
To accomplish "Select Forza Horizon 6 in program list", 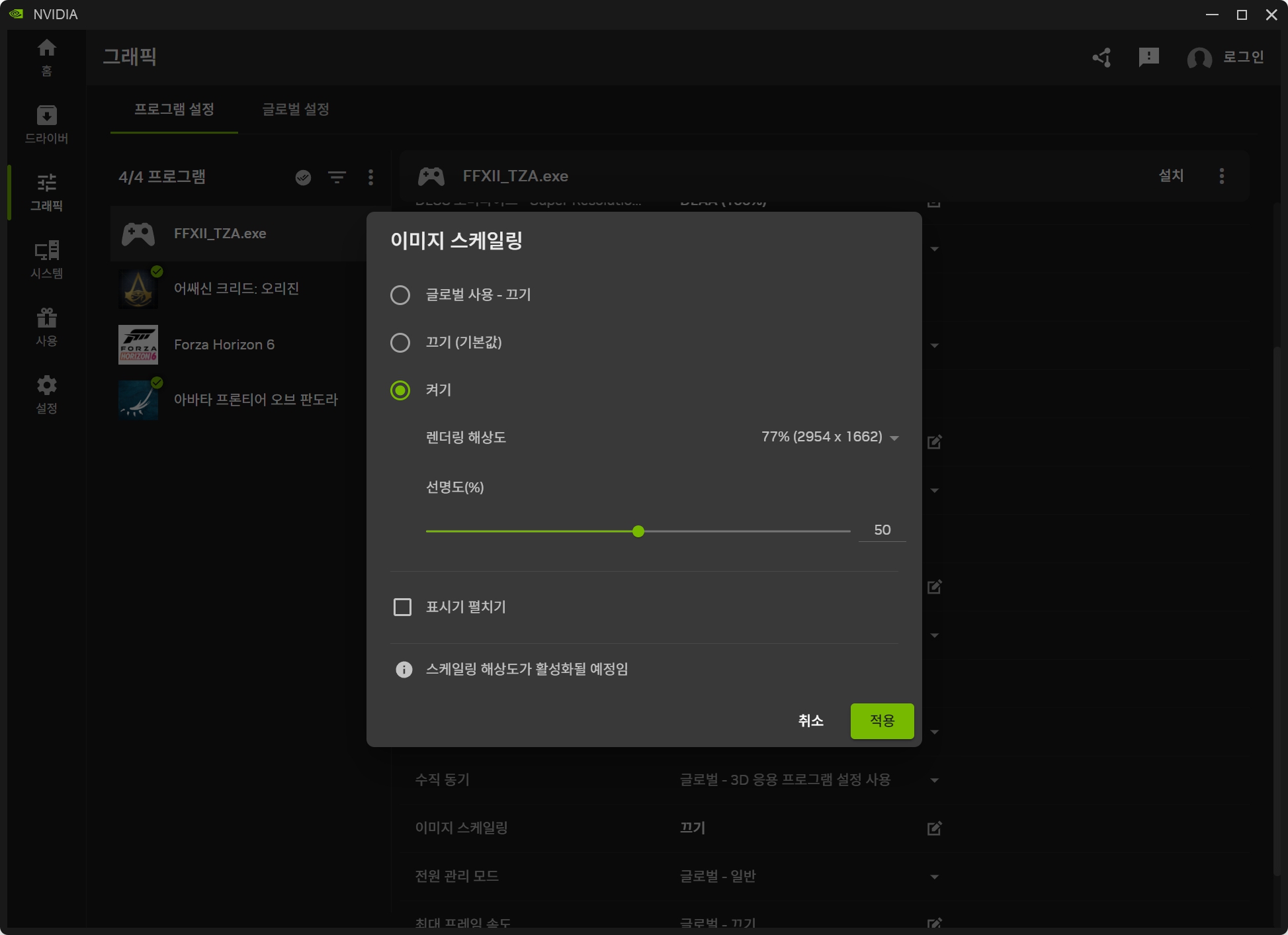I will (238, 345).
